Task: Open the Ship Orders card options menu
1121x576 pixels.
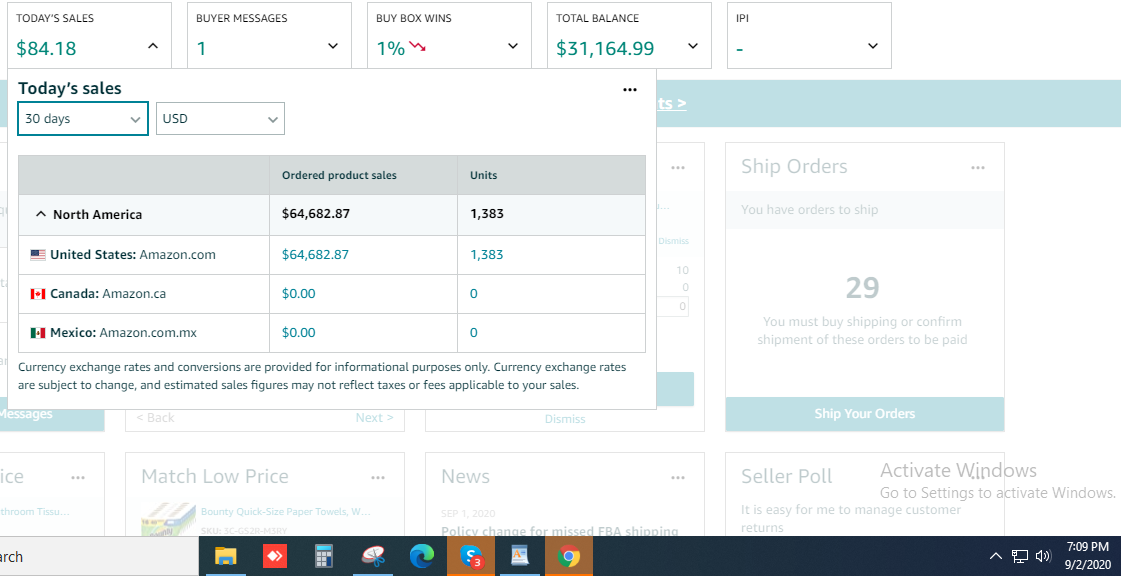Action: point(978,167)
